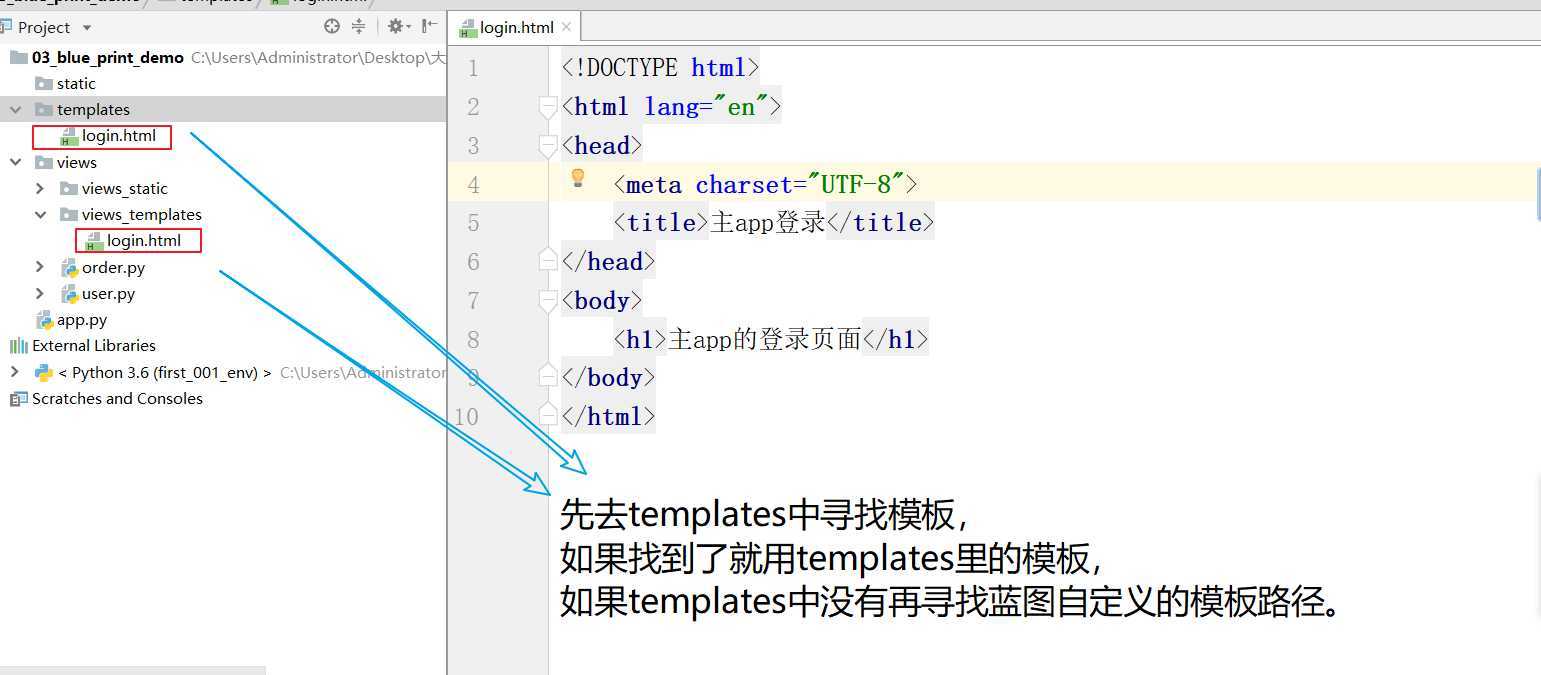Click the app.py Python file icon
Viewport: 1541px width, 675px height.
42,319
